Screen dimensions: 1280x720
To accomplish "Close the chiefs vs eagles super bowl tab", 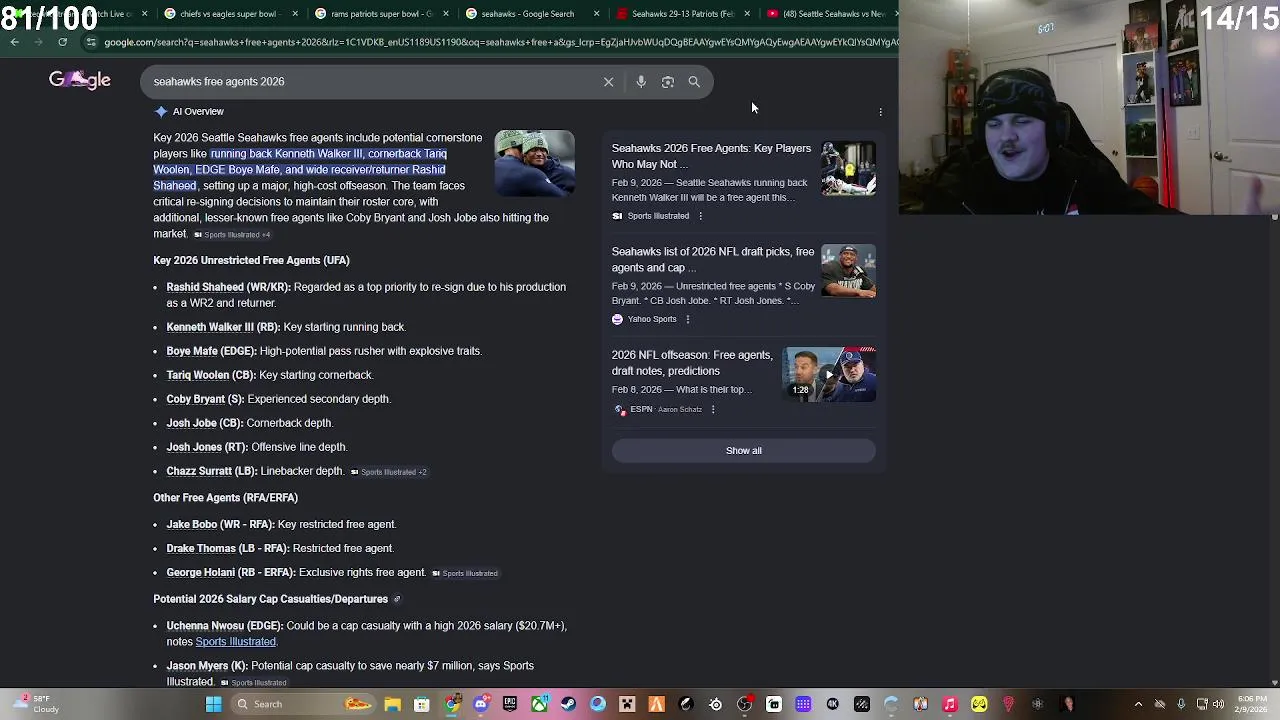I will [x=295, y=14].
